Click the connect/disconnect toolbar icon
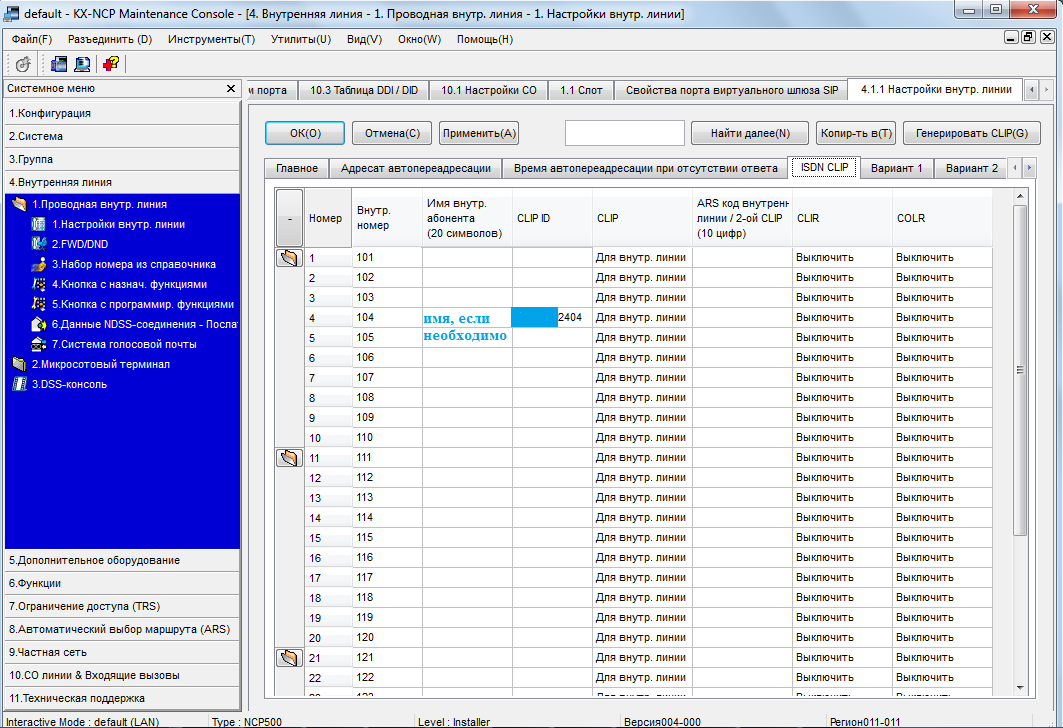Viewport: 1063px width, 728px height. [x=23, y=64]
